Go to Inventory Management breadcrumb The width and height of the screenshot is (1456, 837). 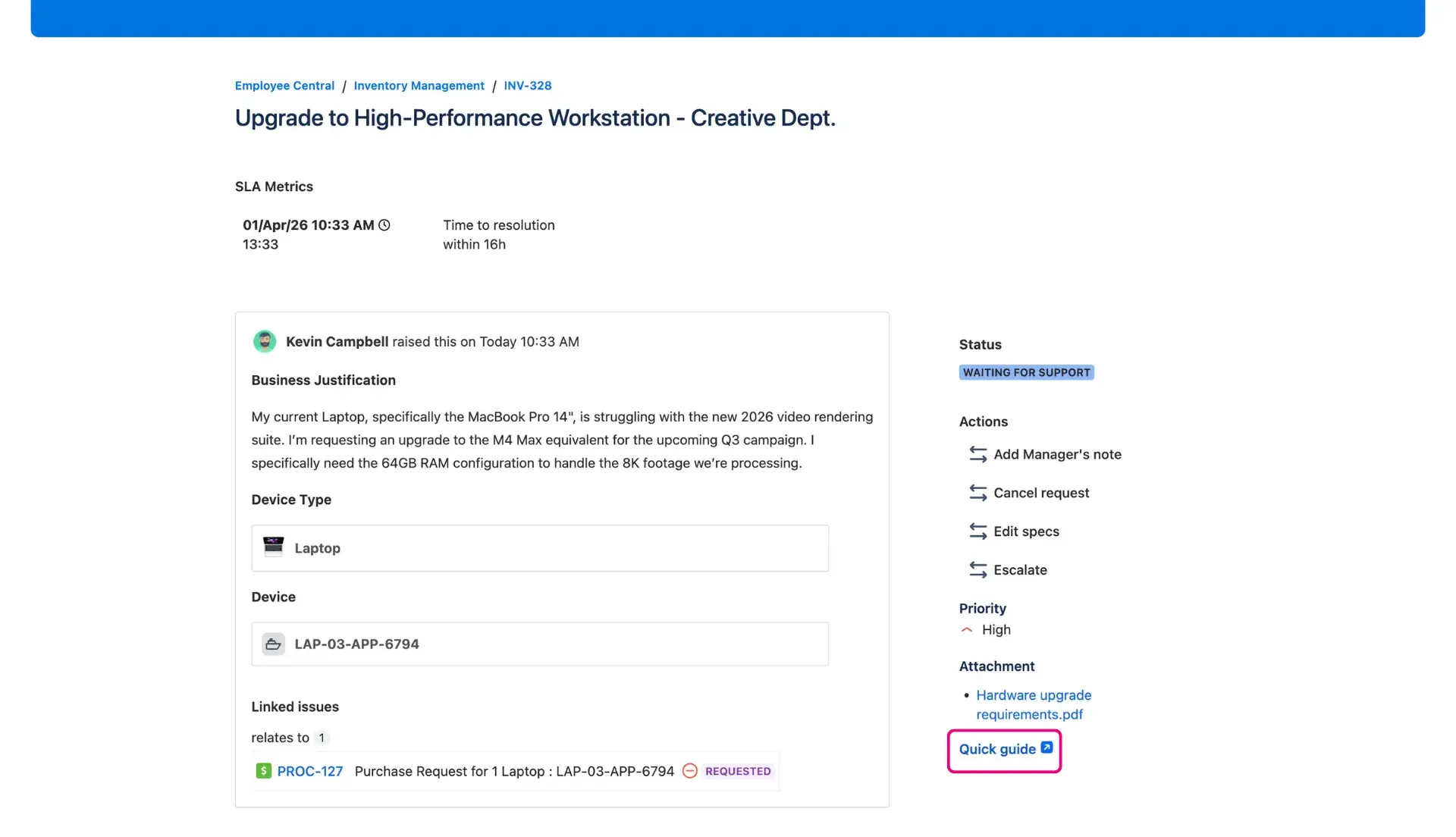coord(419,85)
